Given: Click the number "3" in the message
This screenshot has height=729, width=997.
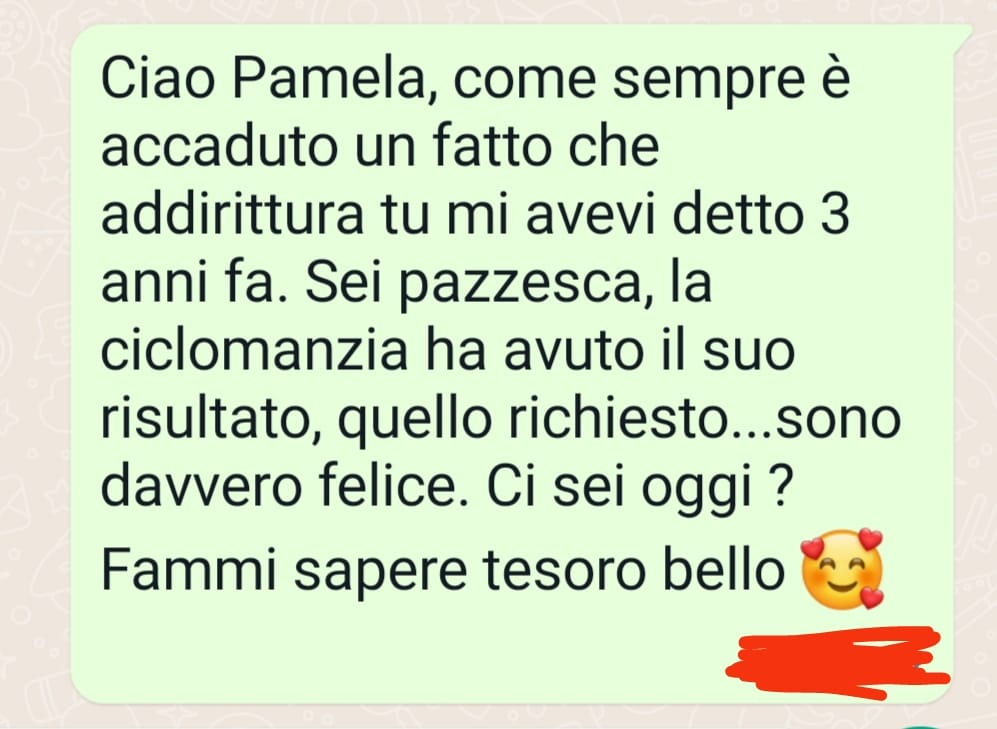Looking at the screenshot, I should 834,214.
